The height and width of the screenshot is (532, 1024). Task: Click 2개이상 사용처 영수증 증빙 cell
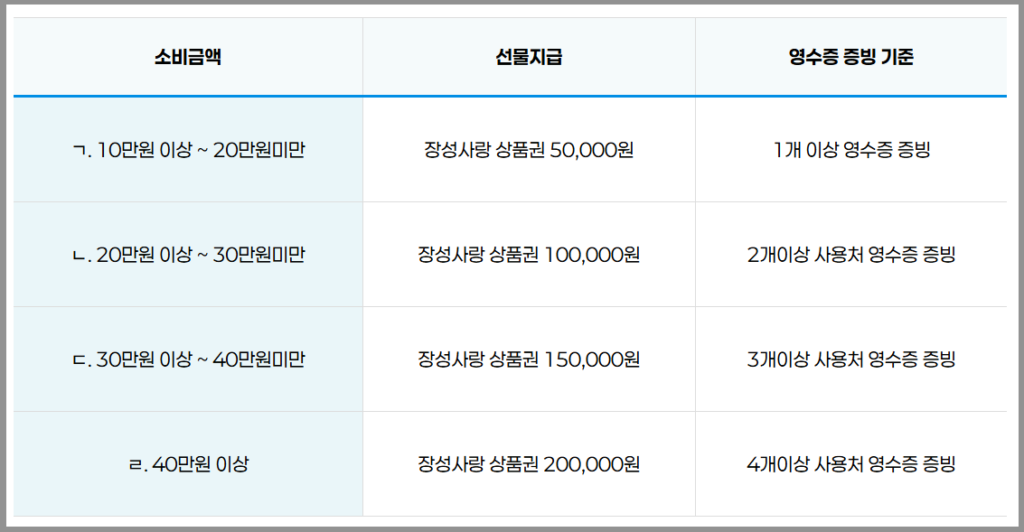click(x=851, y=255)
